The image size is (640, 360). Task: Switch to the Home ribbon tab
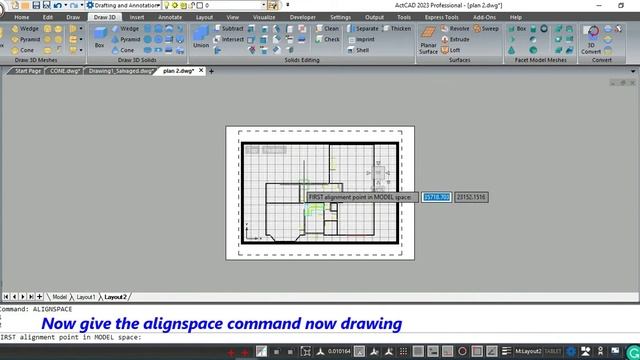pyautogui.click(x=22, y=17)
